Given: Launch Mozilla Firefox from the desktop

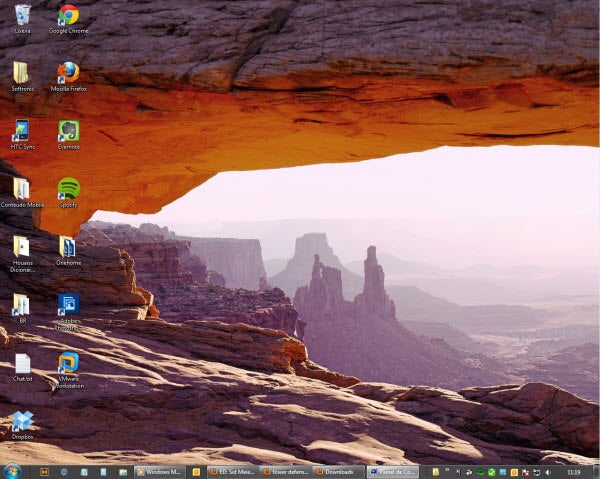Looking at the screenshot, I should (x=68, y=73).
